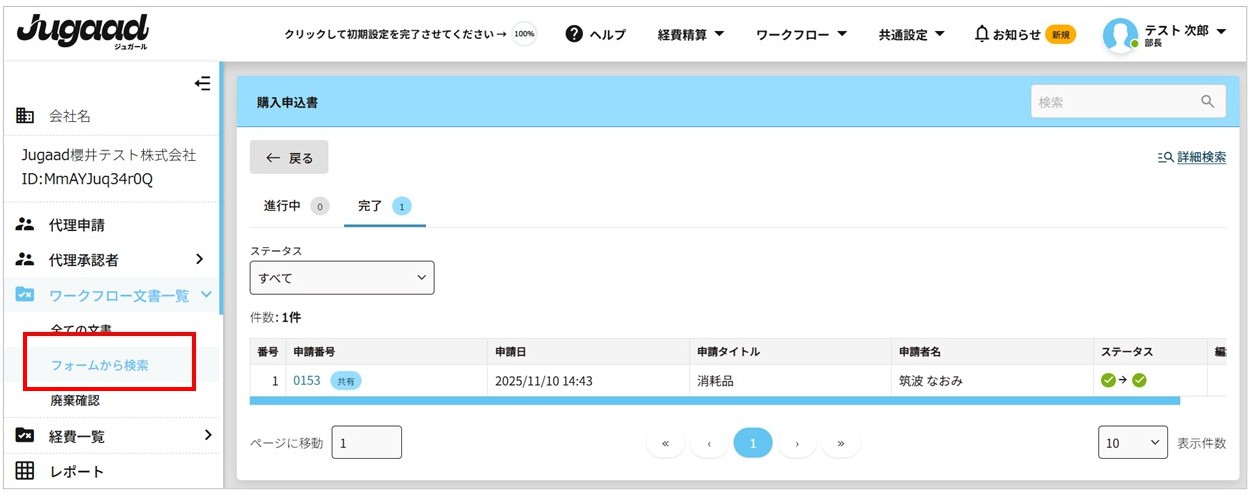Click the user avatar icon
The height and width of the screenshot is (495, 1250).
[1120, 35]
